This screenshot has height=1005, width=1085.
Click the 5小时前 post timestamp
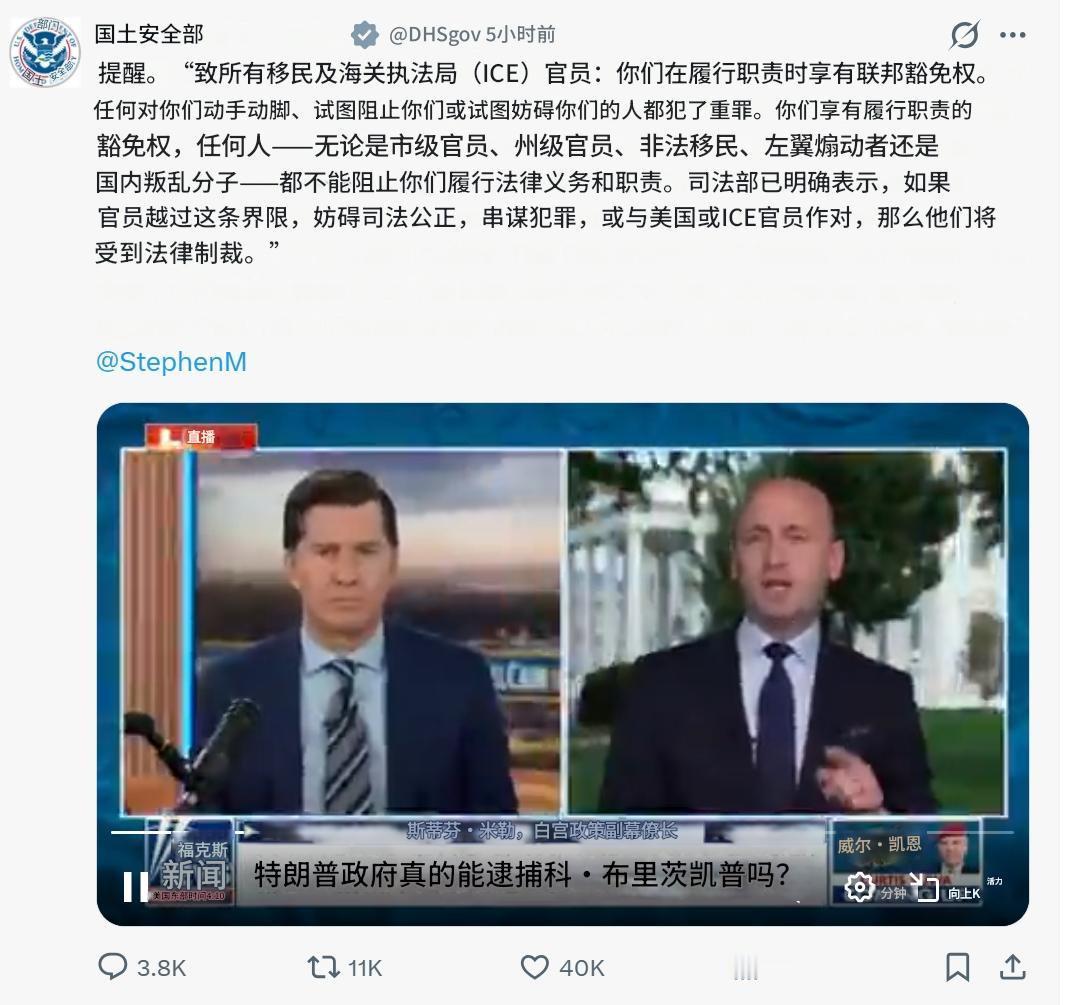(520, 34)
